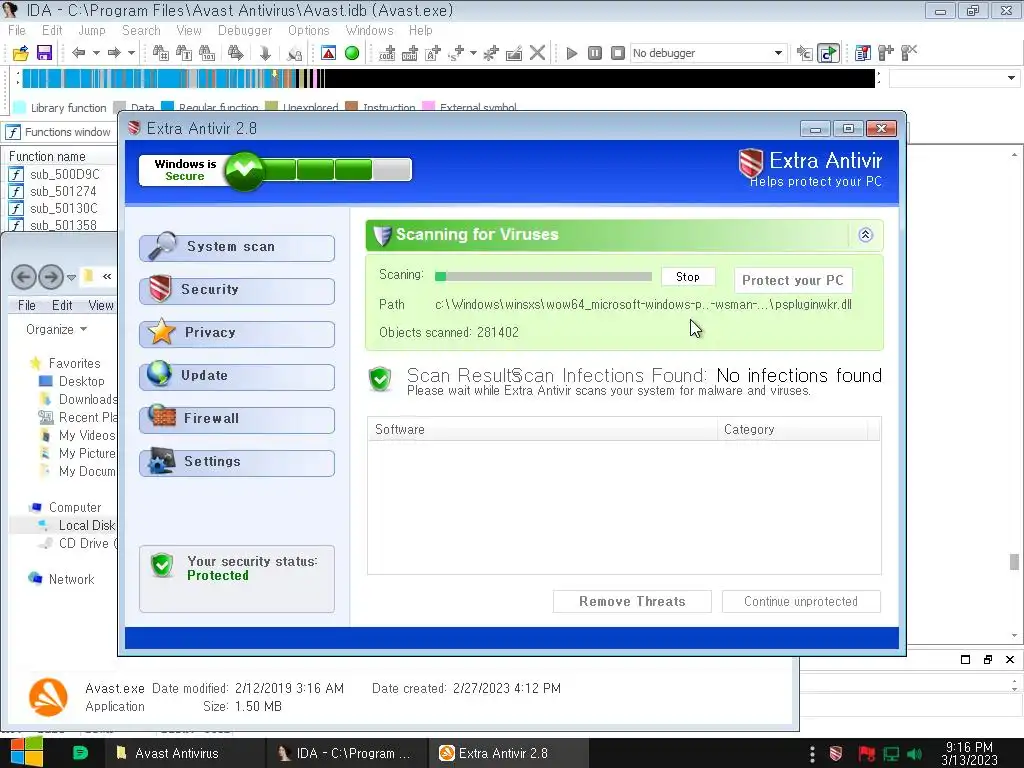Click Continue unprotected button

point(801,601)
